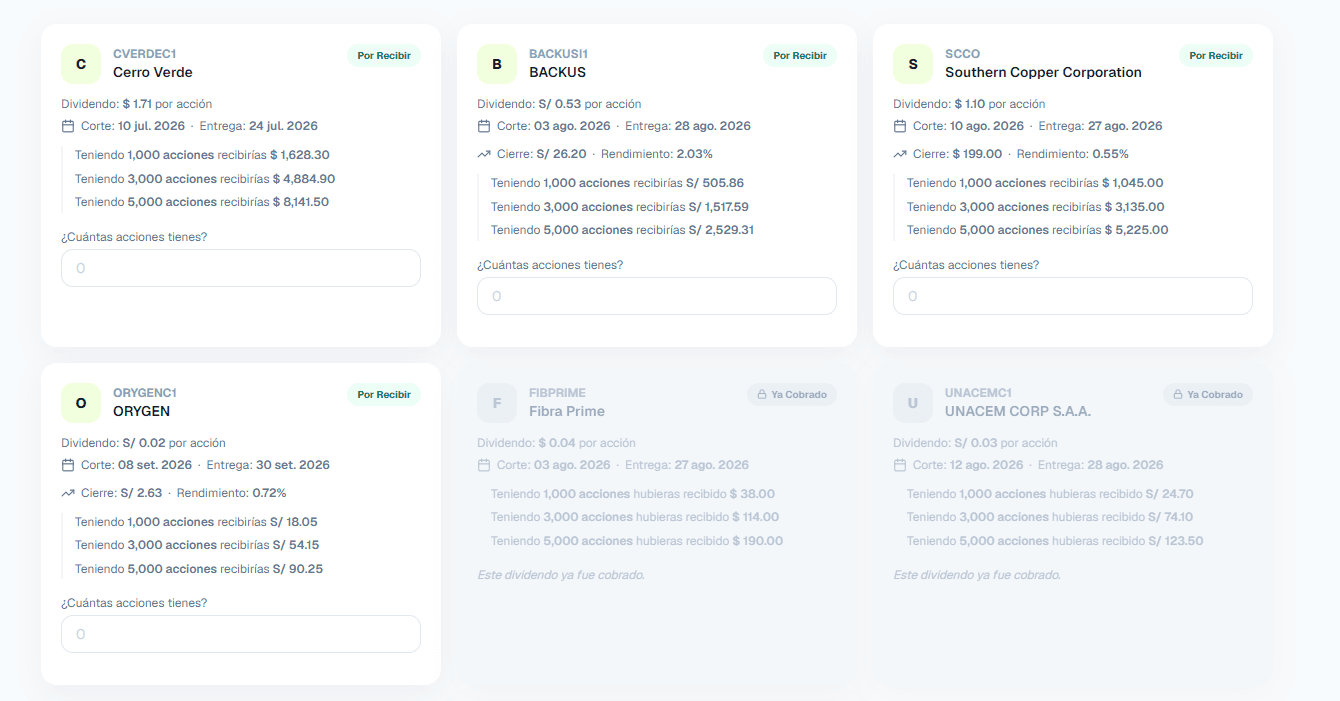1340x701 pixels.
Task: Click the 'Fibra Prime' company name
Action: (567, 411)
